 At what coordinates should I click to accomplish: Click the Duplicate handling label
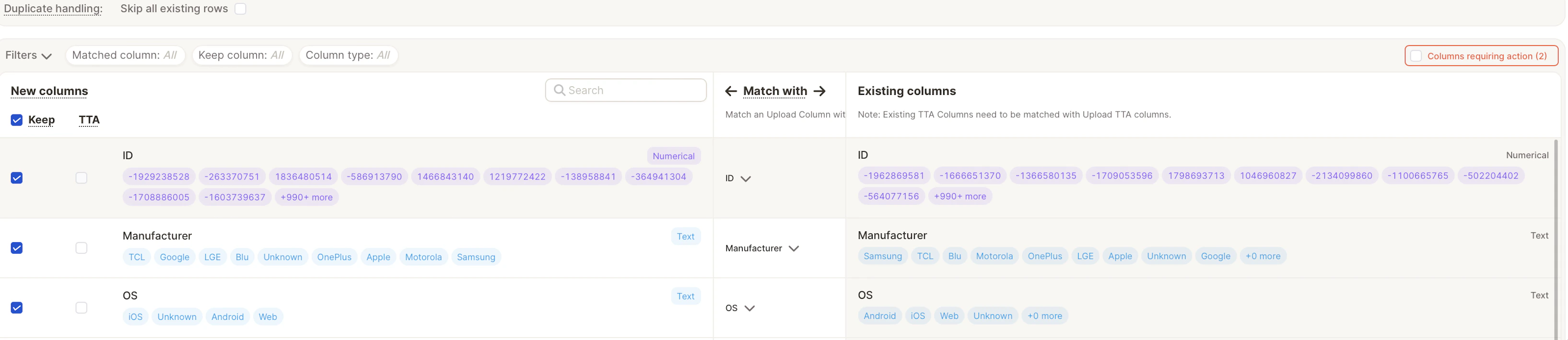[53, 9]
